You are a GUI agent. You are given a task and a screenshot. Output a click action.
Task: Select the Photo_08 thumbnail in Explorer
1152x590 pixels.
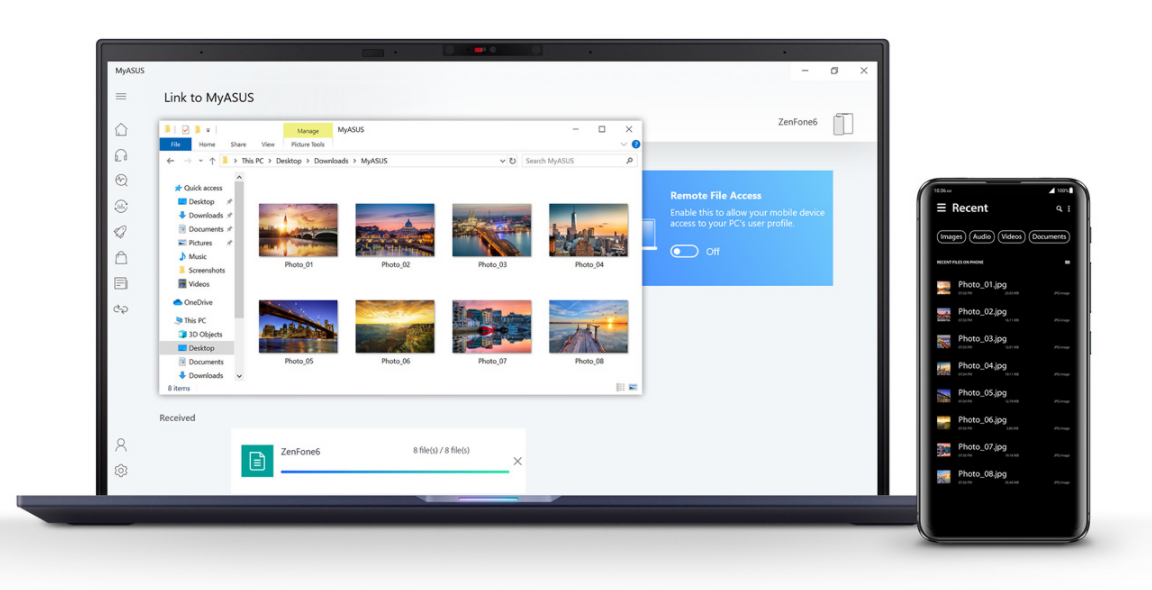pyautogui.click(x=588, y=326)
